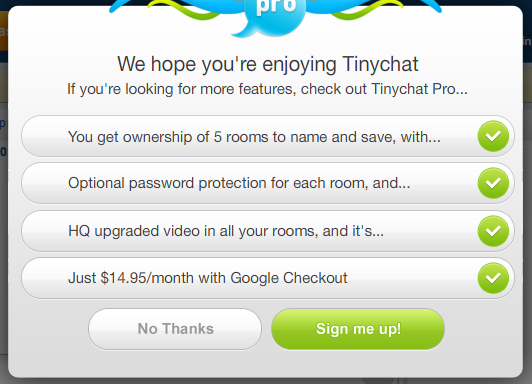Click the Optional password protection text label

coord(239,184)
